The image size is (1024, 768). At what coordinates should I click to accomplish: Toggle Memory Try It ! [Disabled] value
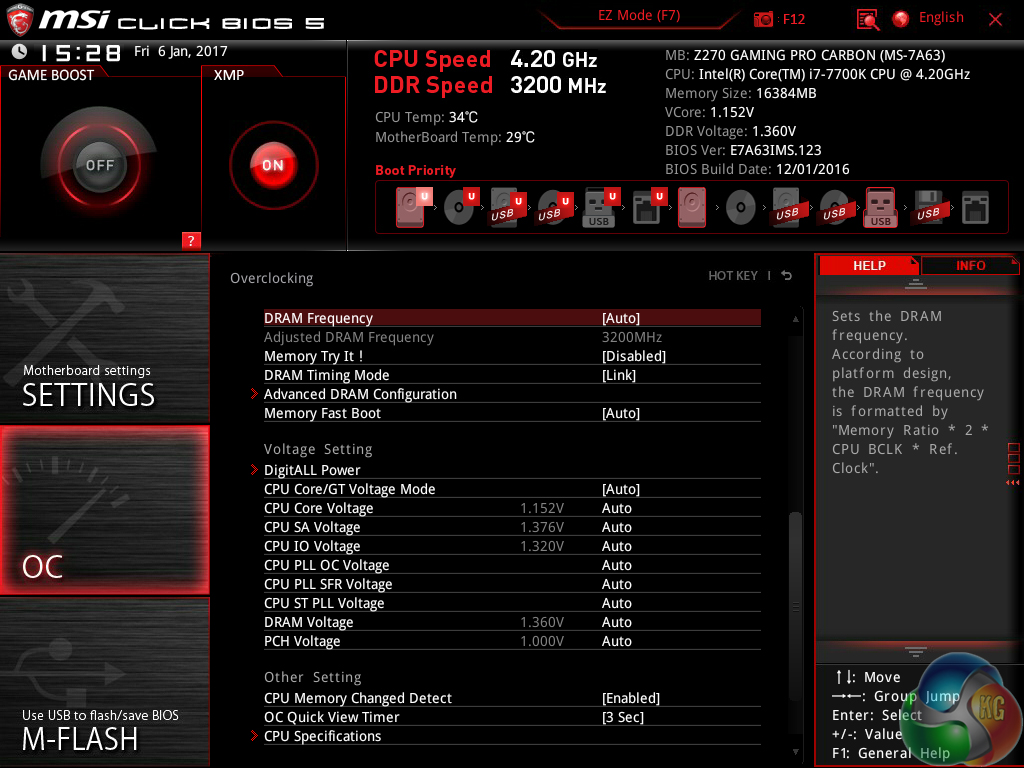pos(633,356)
